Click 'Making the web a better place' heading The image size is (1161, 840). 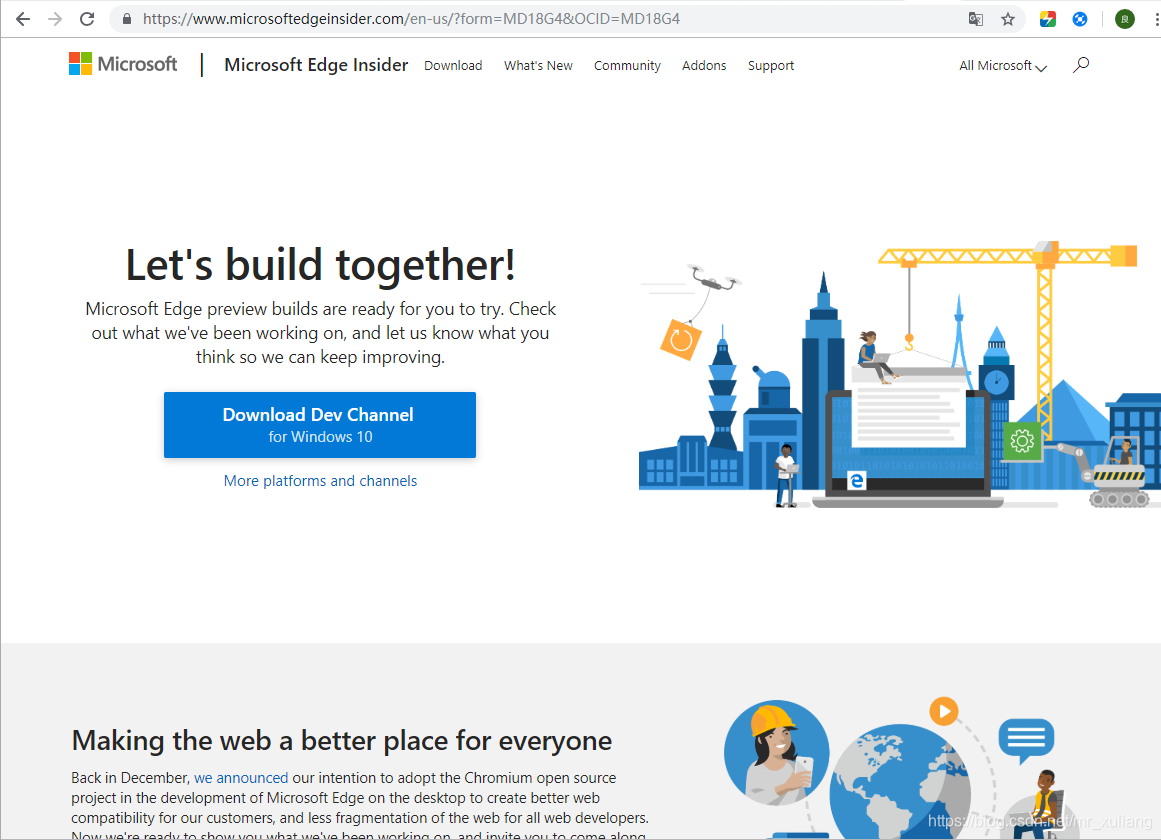(x=341, y=740)
